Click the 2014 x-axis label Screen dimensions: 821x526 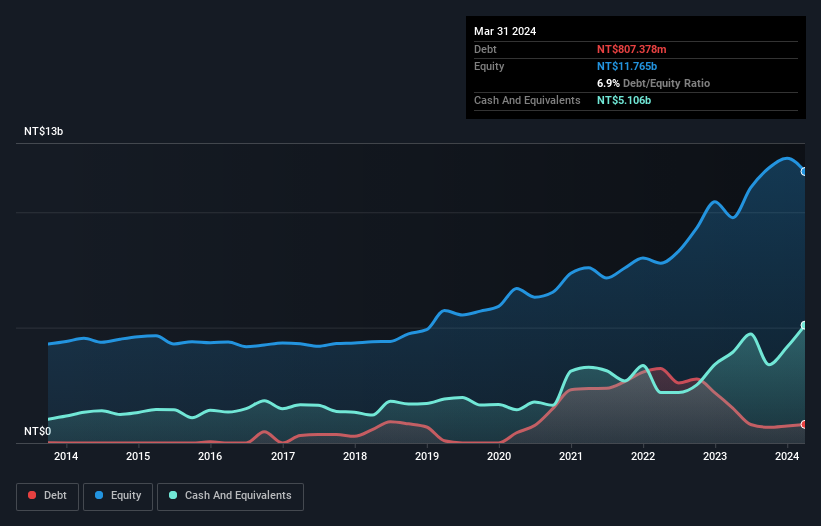[x=66, y=456]
